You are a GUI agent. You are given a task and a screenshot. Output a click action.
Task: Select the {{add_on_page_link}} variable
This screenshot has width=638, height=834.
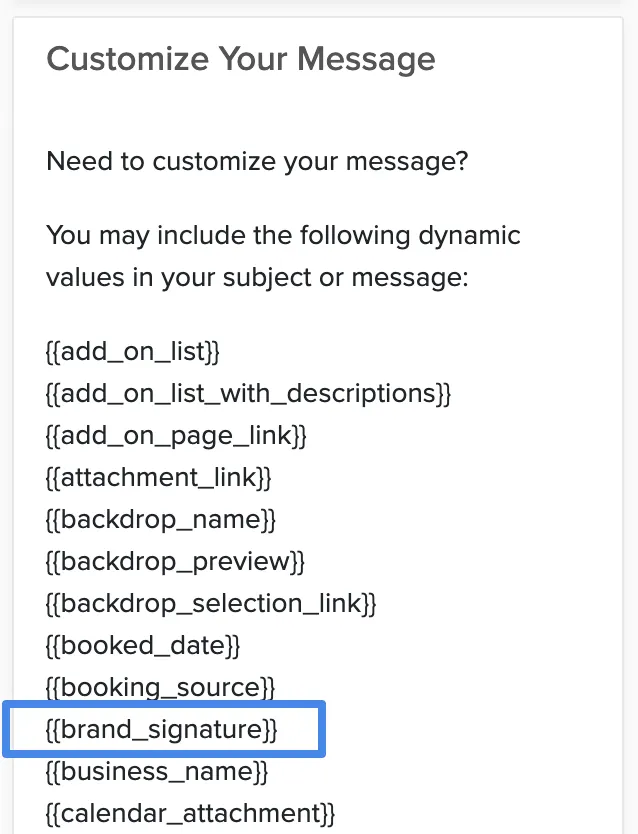[x=177, y=436]
